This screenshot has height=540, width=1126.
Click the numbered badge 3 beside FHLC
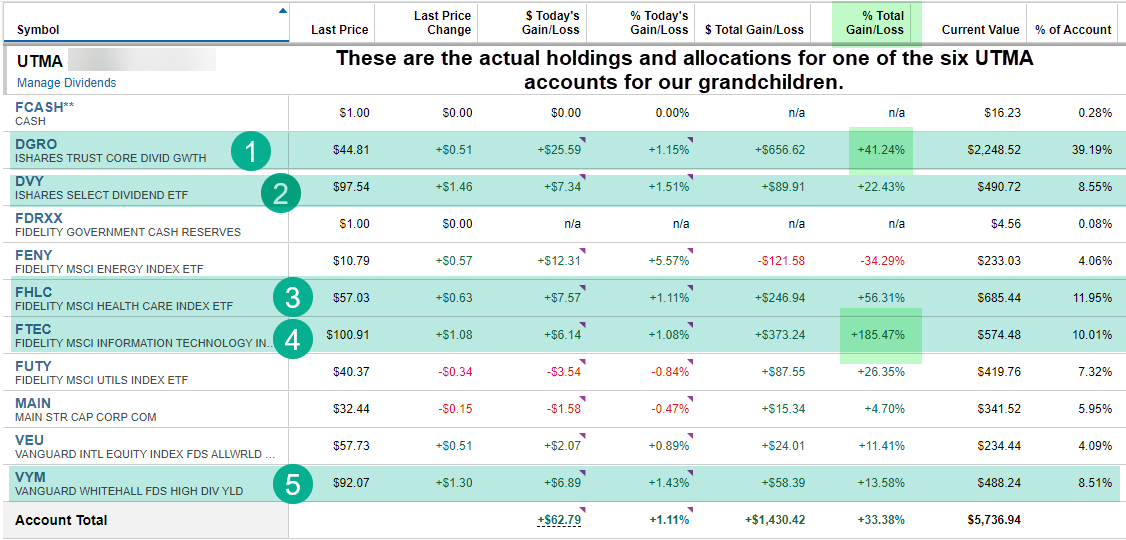coord(292,296)
